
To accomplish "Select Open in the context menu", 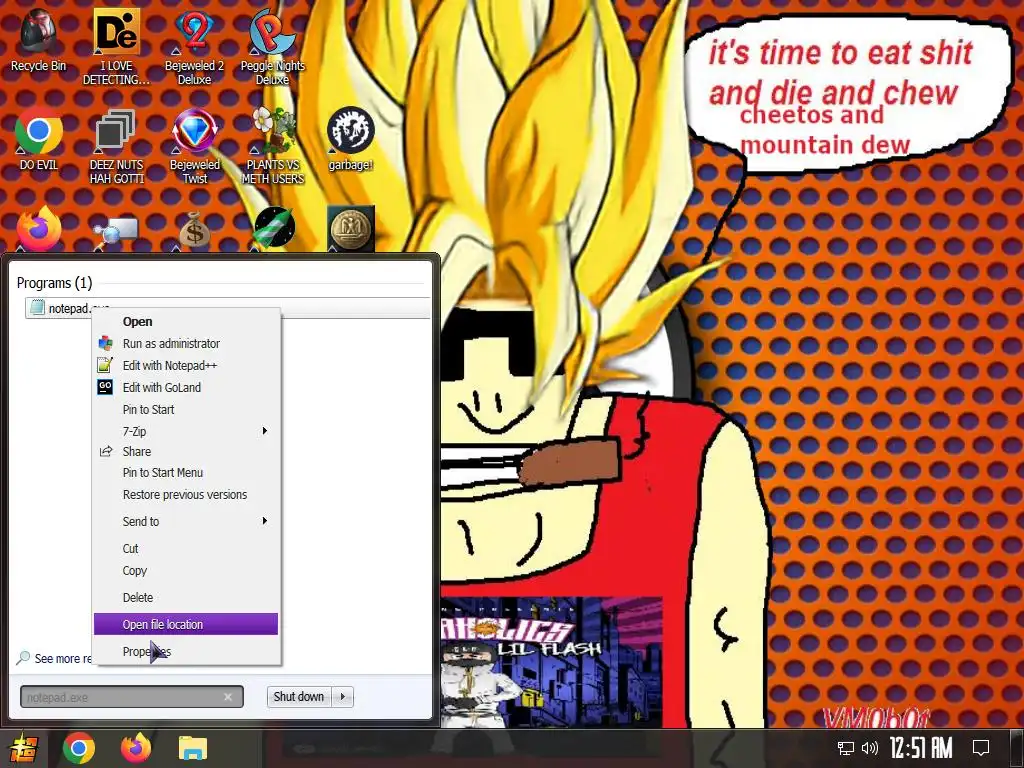I will pyautogui.click(x=185, y=321).
